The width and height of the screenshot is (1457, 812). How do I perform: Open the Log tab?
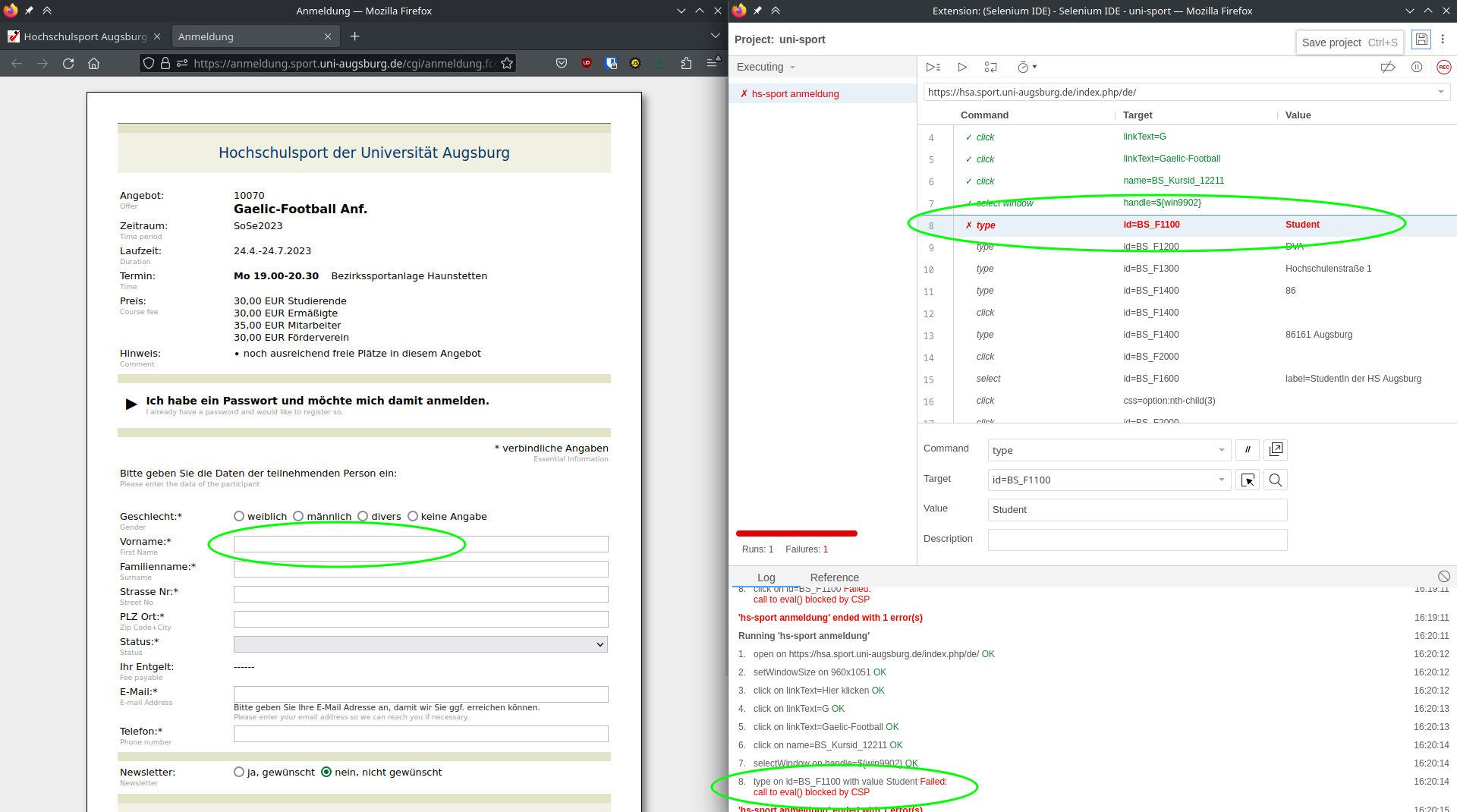766,578
